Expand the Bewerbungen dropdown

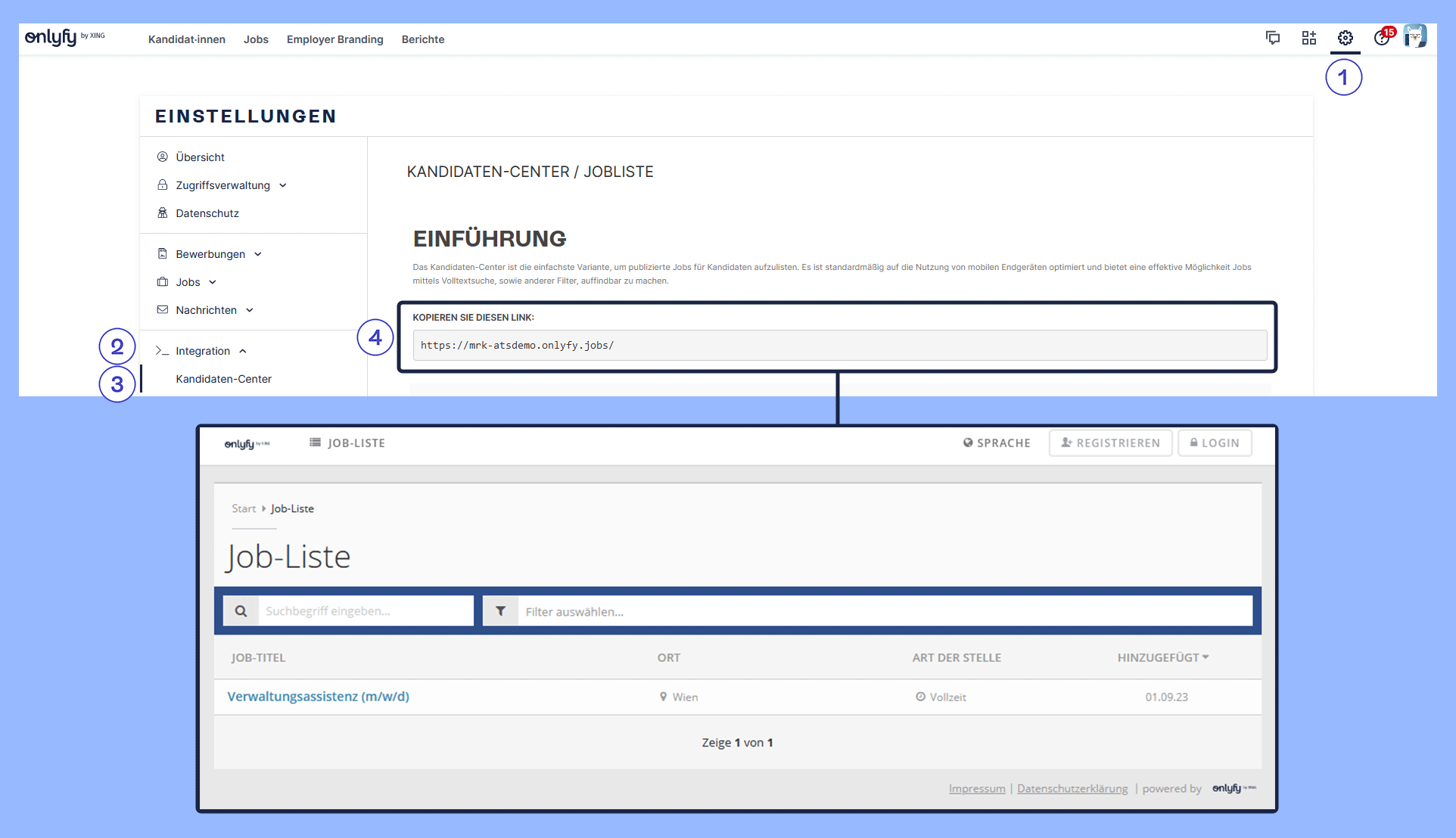click(259, 253)
